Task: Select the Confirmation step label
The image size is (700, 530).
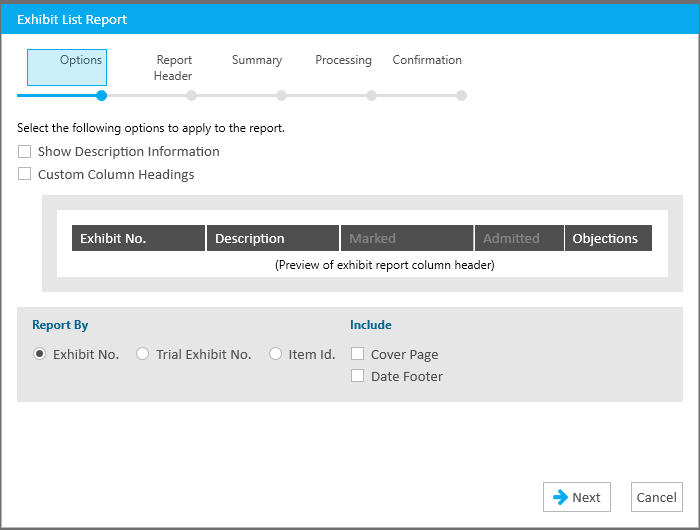Action: [x=427, y=60]
